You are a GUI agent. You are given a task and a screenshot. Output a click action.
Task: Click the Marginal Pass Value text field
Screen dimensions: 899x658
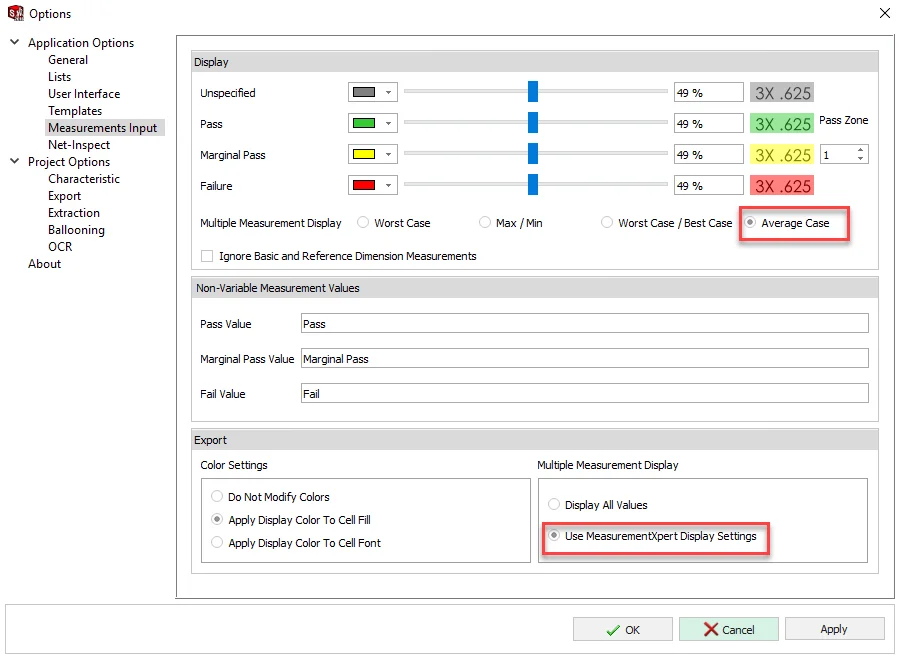[584, 359]
